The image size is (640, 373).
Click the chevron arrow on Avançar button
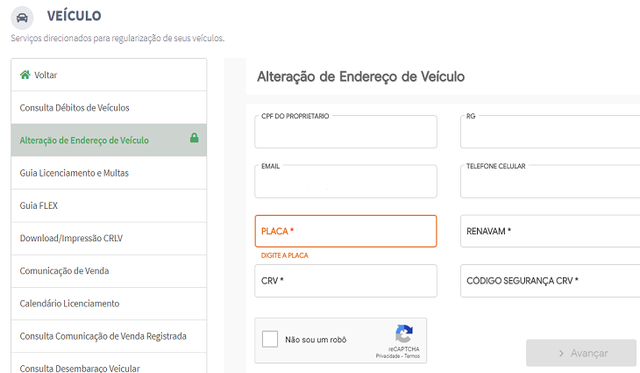(x=561, y=353)
